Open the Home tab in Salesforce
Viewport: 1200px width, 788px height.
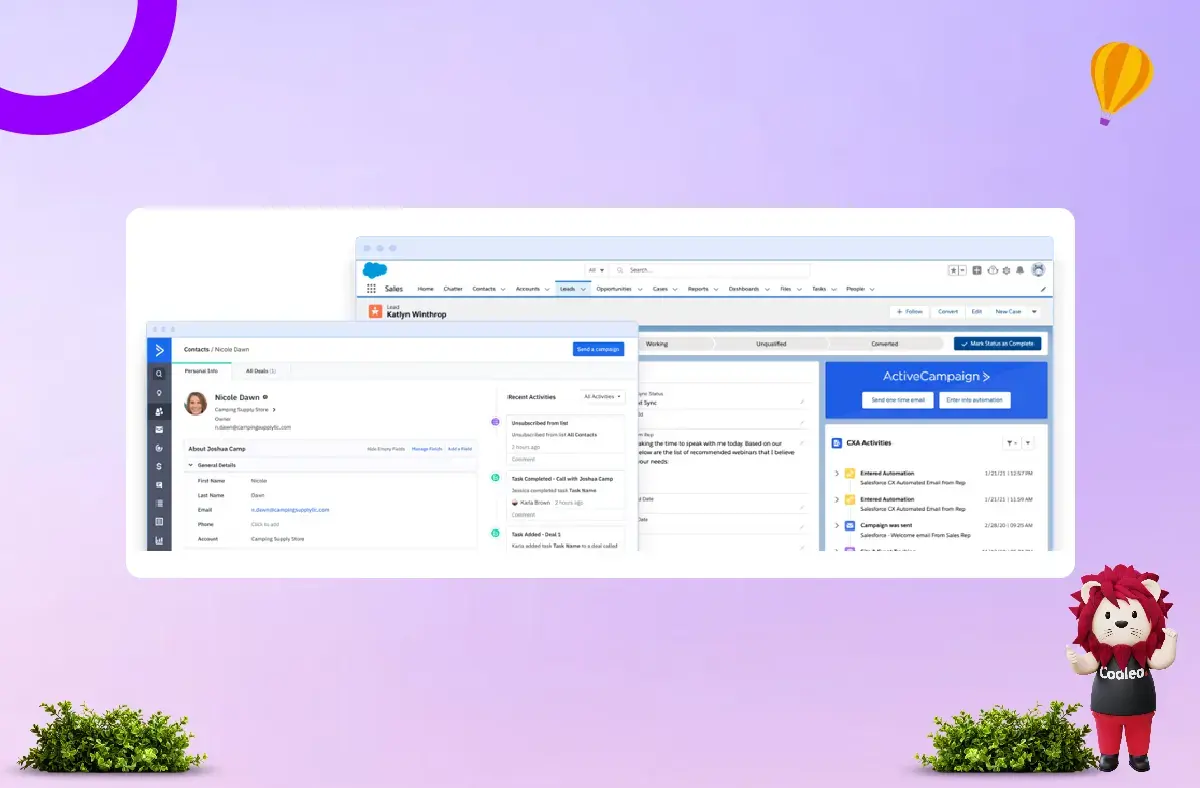tap(426, 289)
